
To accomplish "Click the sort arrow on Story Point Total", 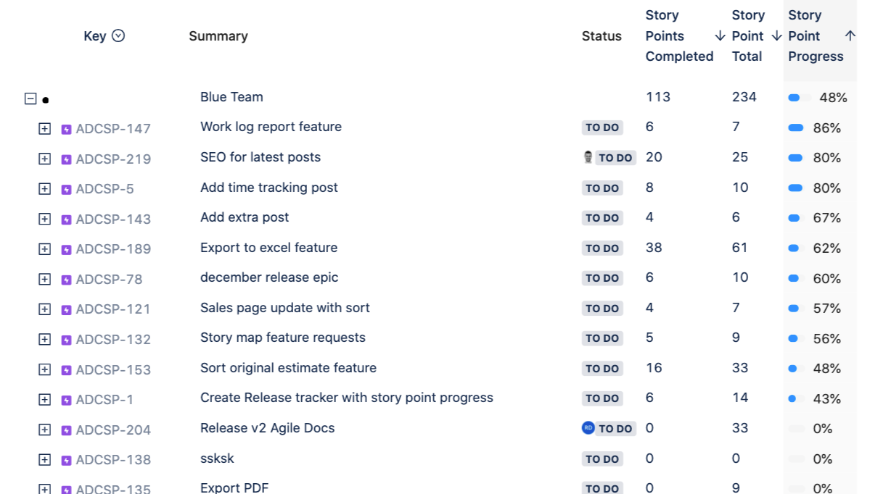I will tap(777, 36).
